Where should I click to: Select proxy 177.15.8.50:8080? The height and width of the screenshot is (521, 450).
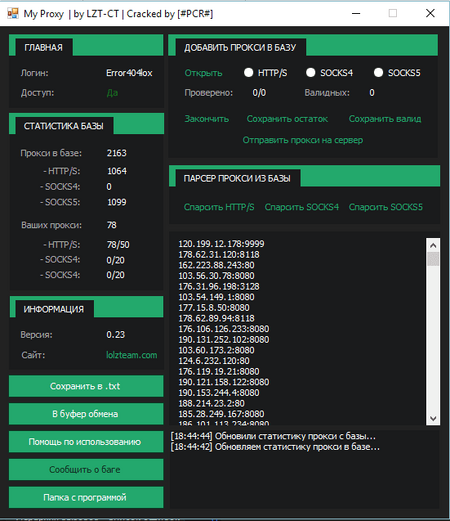[214, 308]
